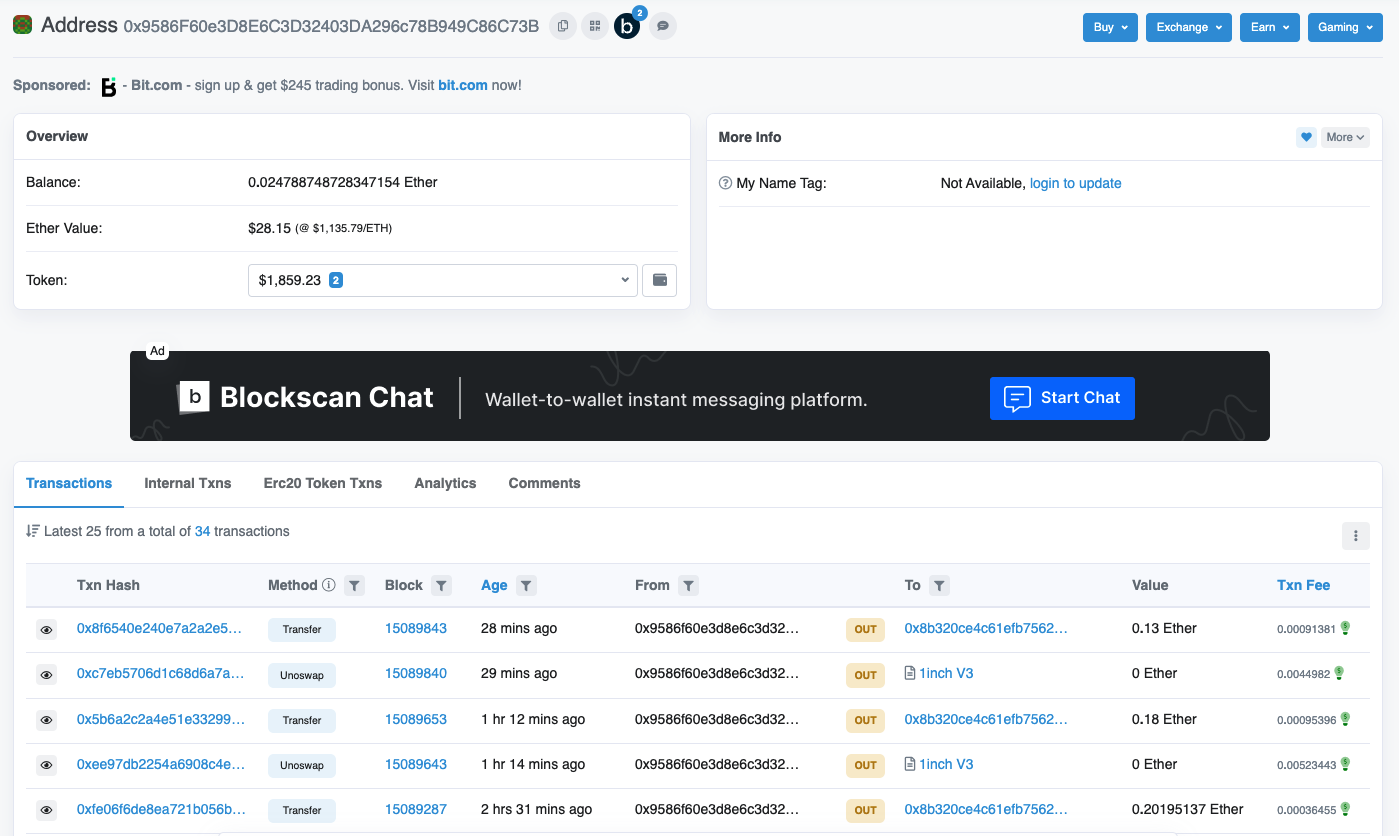Image resolution: width=1399 pixels, height=836 pixels.
Task: Open the three-dot options menu above table
Action: [x=1355, y=536]
